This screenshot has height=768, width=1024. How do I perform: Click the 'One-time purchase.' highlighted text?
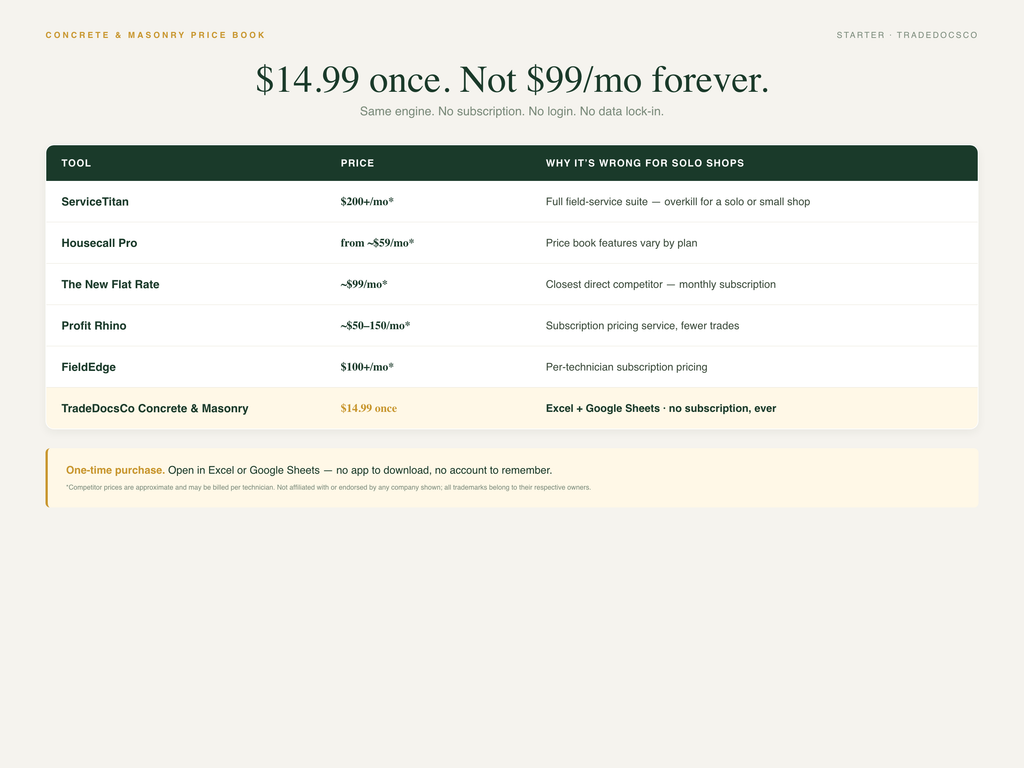click(x=115, y=470)
